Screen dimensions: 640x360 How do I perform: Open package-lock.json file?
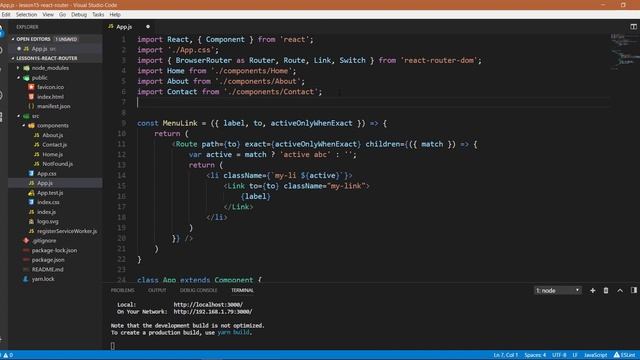[x=54, y=251]
